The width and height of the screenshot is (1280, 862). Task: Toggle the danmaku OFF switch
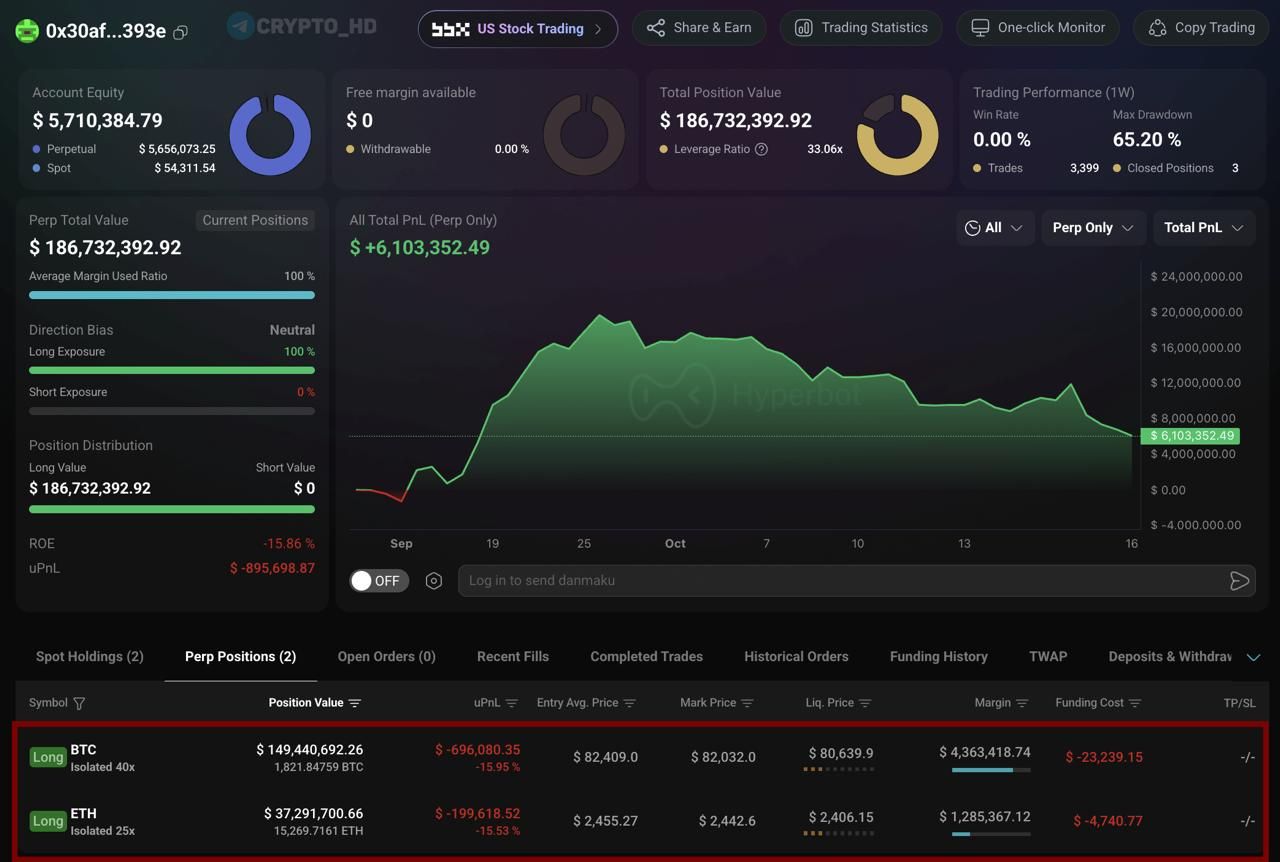379,581
